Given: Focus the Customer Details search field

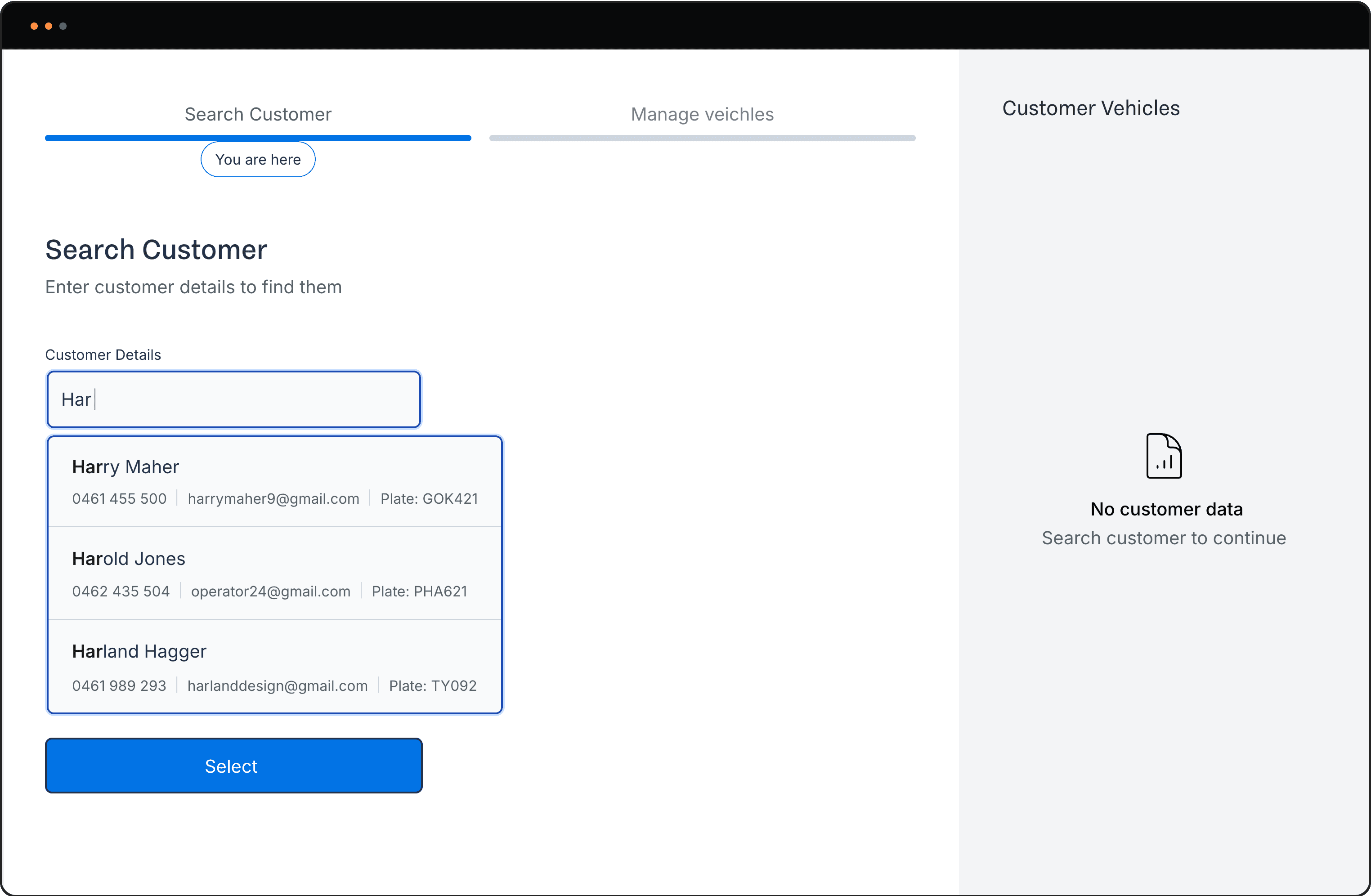Looking at the screenshot, I should (233, 399).
